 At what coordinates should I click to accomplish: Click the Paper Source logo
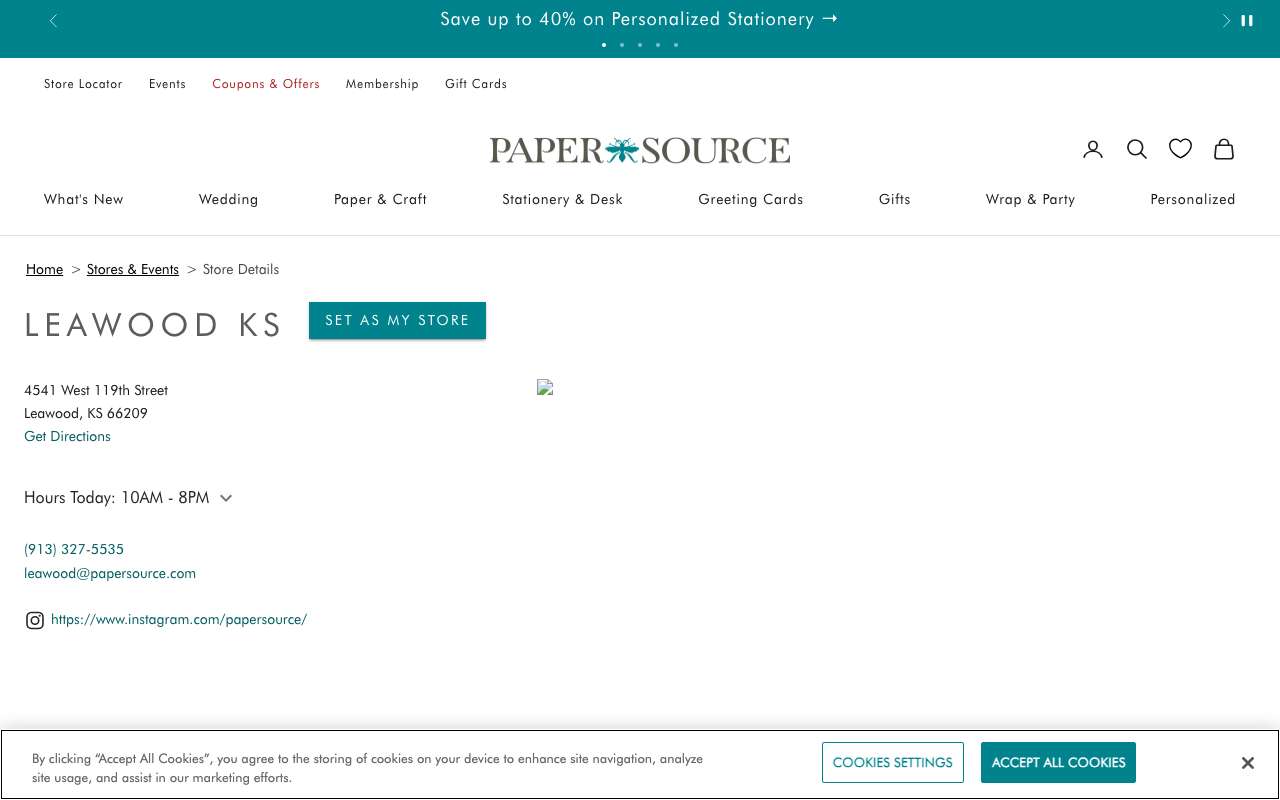[x=640, y=150]
